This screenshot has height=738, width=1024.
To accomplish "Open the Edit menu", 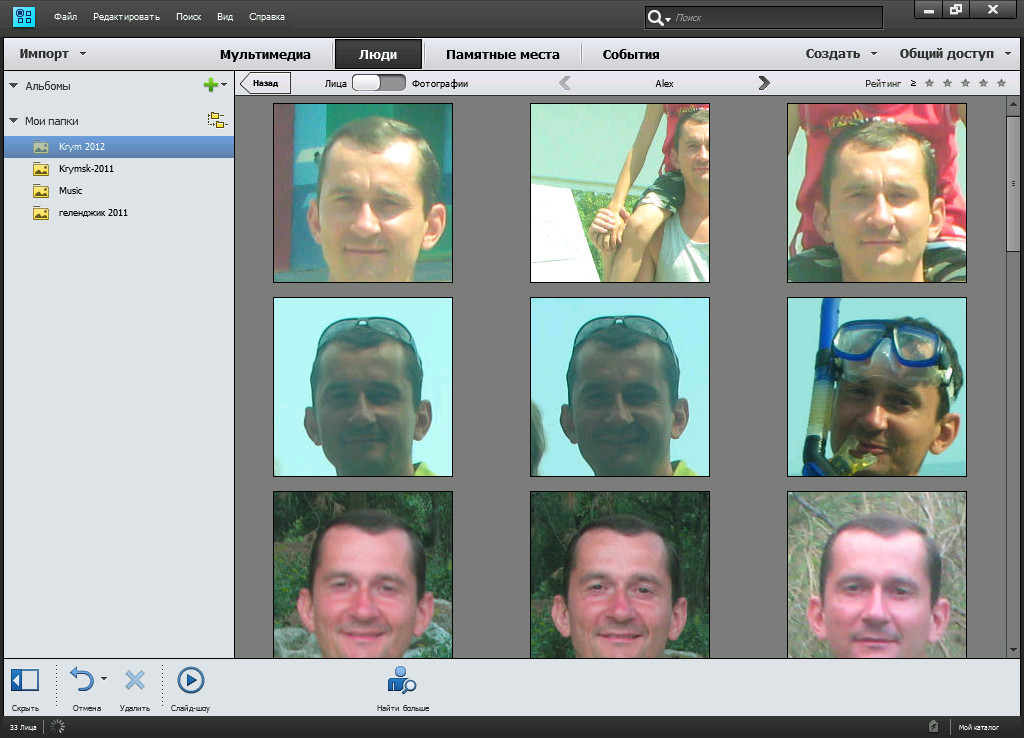I will pos(126,17).
